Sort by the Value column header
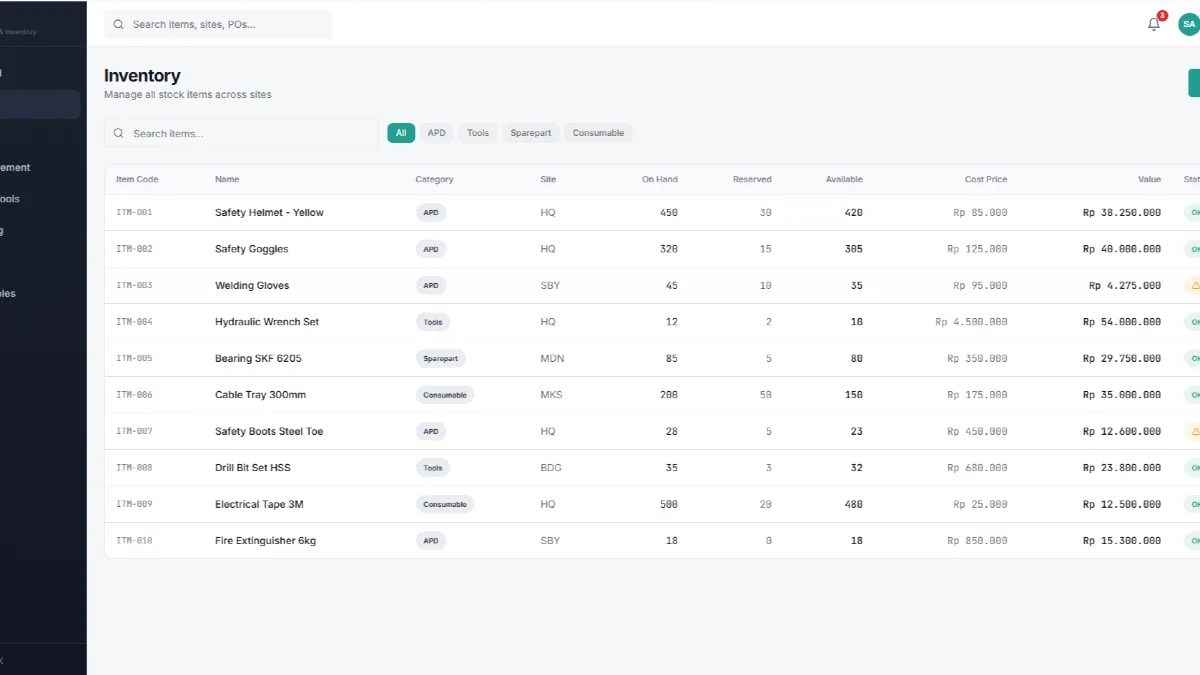Screen dimensions: 1200x675 click(x=1150, y=179)
